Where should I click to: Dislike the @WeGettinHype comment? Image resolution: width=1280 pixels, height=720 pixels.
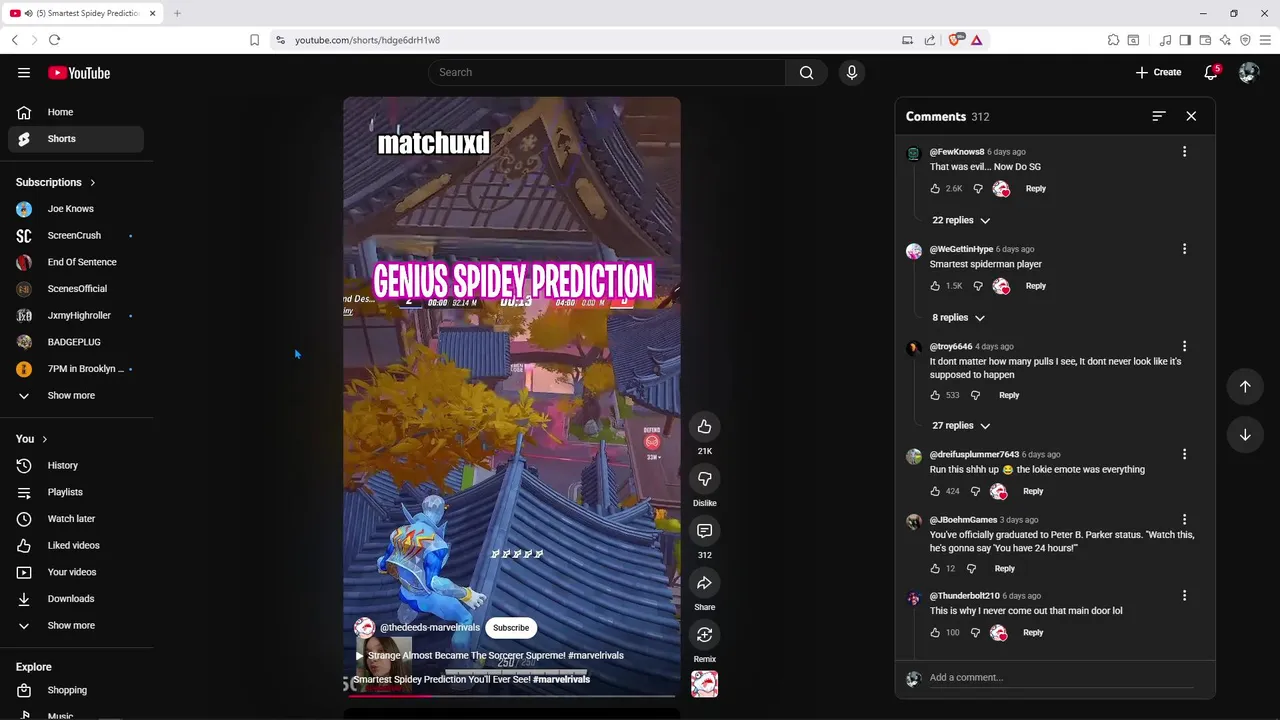coord(978,286)
